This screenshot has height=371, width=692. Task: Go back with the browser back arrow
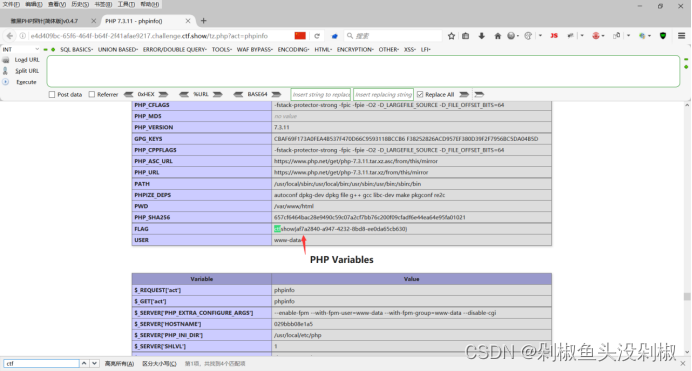coord(10,36)
